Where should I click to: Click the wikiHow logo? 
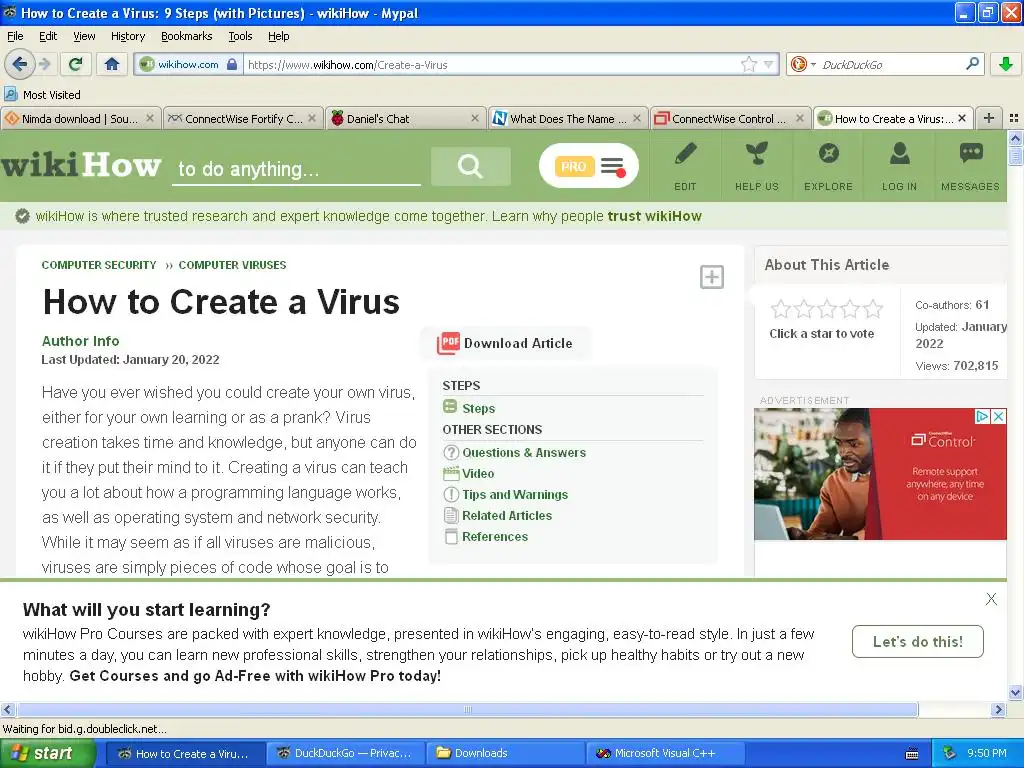point(80,165)
